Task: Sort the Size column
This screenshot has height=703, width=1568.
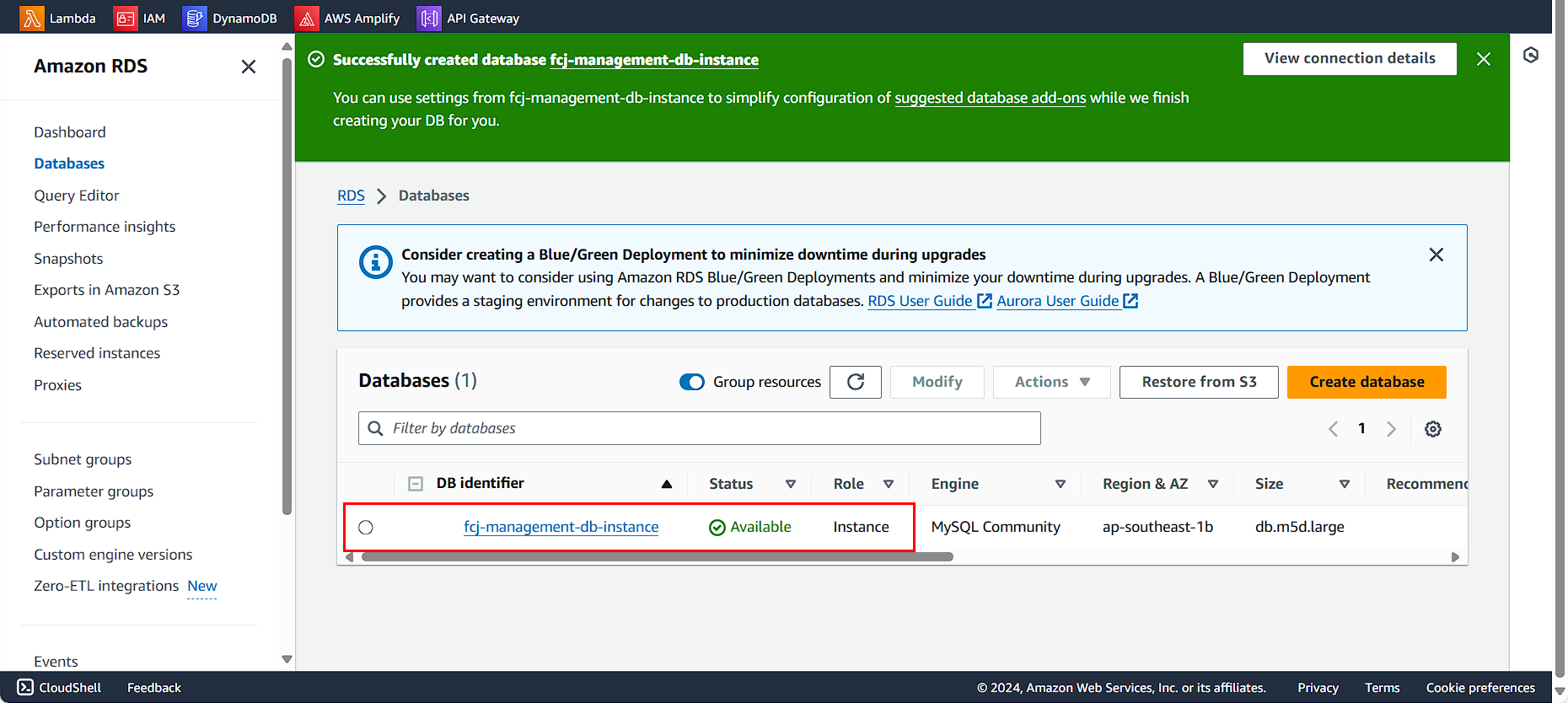Action: (x=1345, y=484)
